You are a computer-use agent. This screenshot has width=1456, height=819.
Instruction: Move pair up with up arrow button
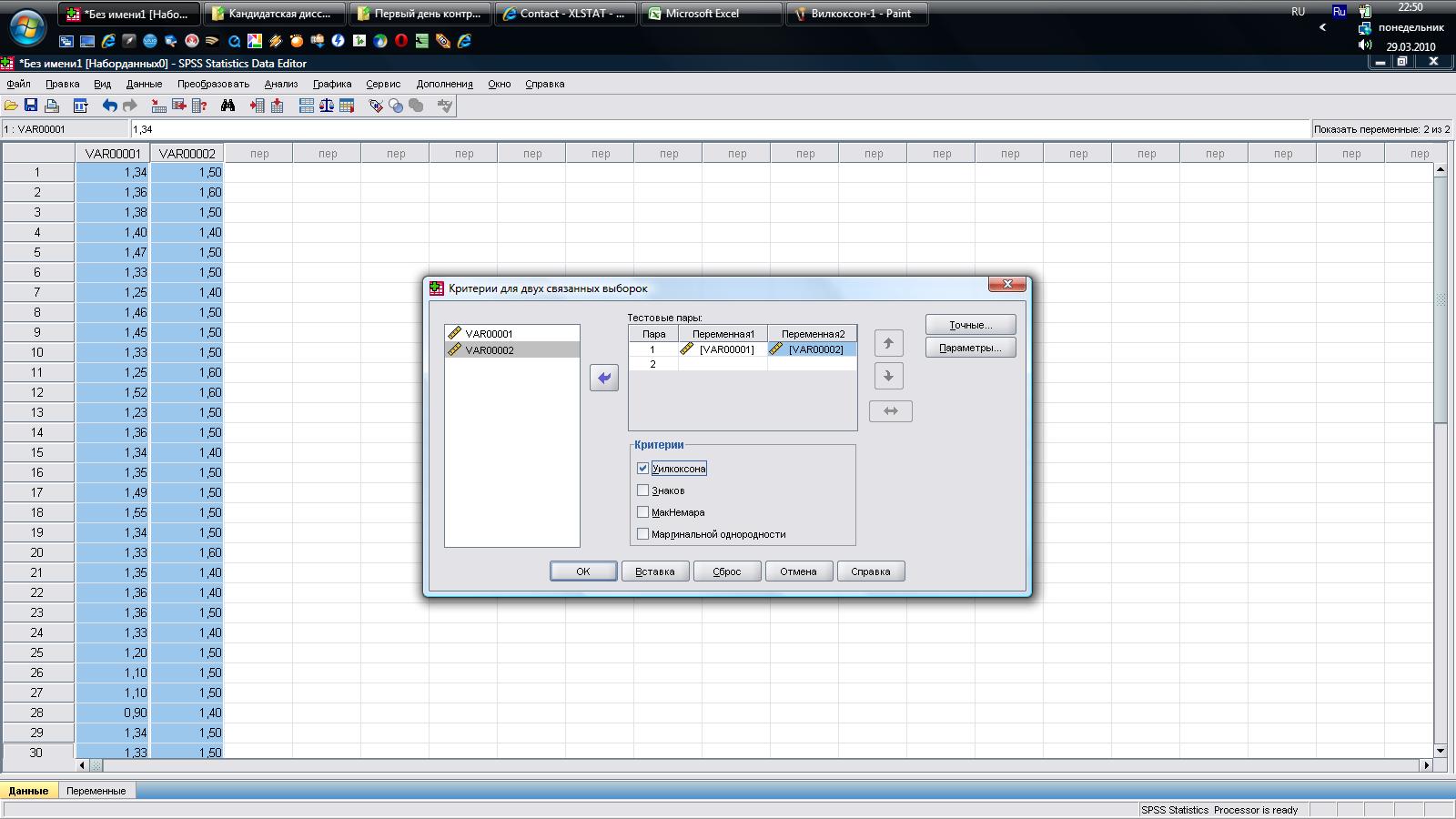point(888,343)
